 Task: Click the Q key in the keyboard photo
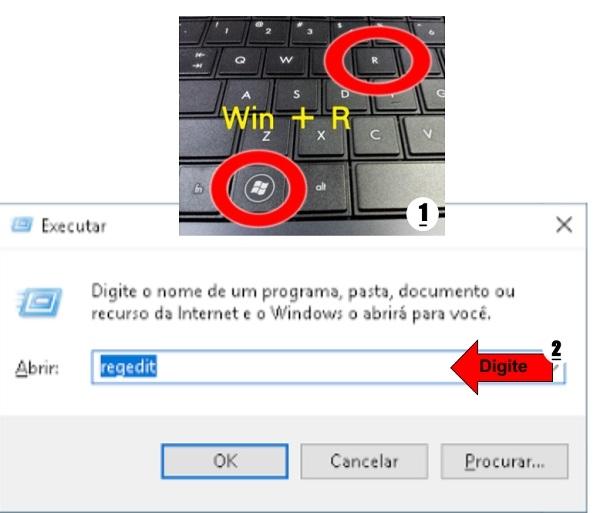pyautogui.click(x=240, y=60)
